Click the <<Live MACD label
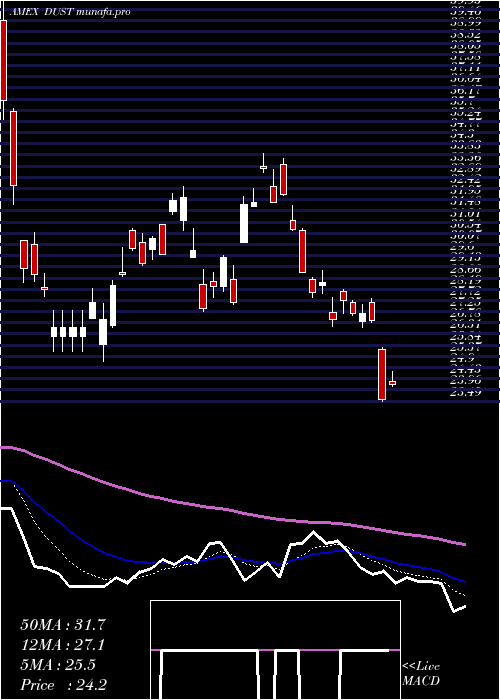 (421, 673)
